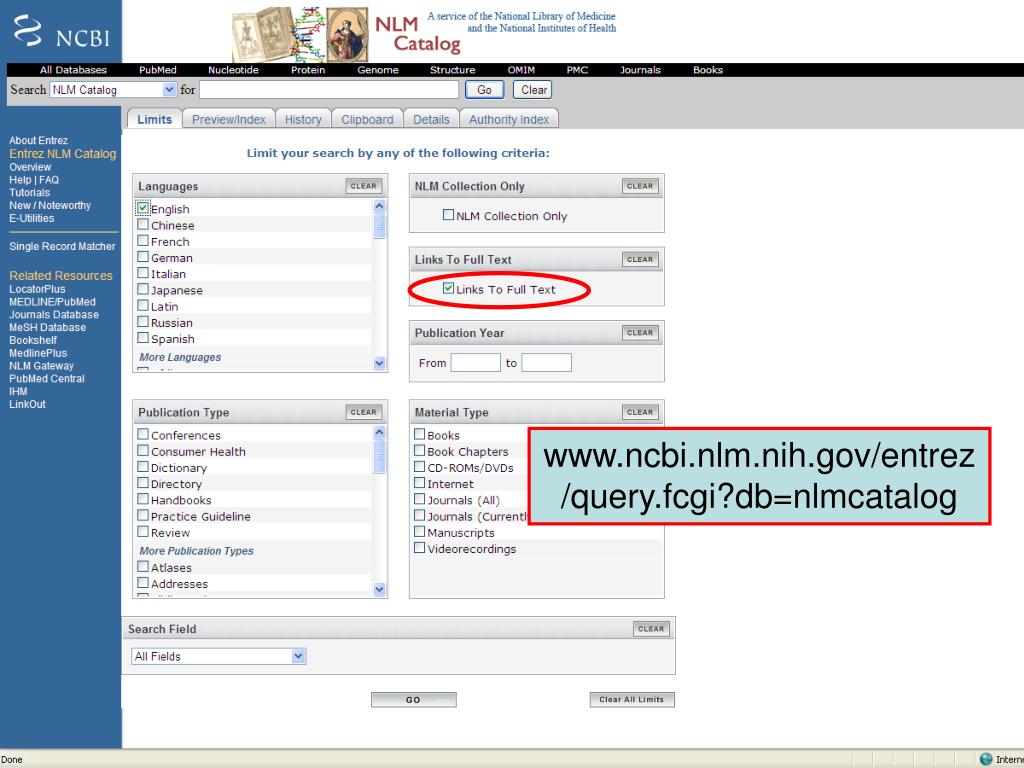Viewport: 1024px width, 768px height.
Task: Tick the Spanish language checkbox
Action: [x=143, y=338]
